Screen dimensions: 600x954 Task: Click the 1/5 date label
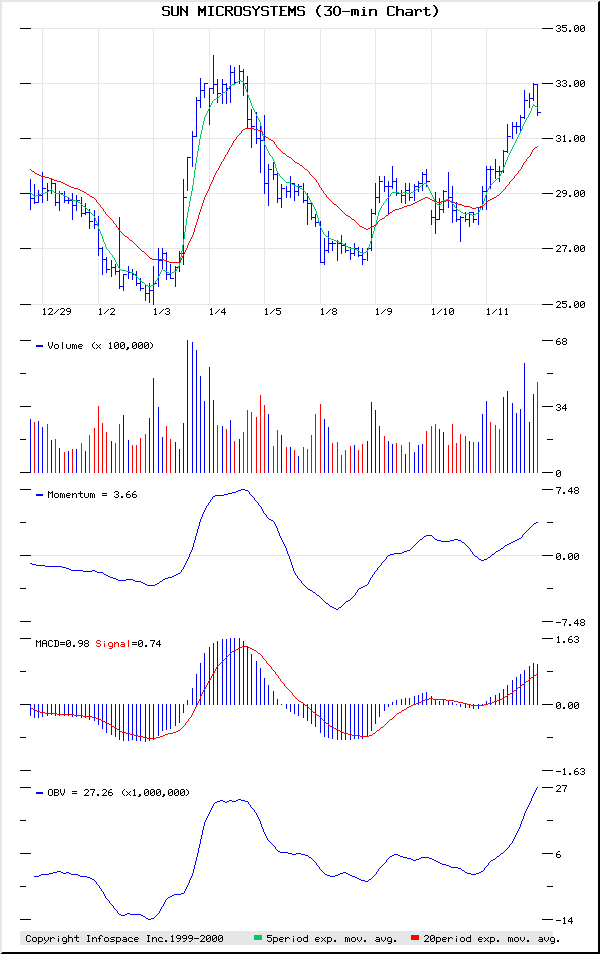(273, 312)
